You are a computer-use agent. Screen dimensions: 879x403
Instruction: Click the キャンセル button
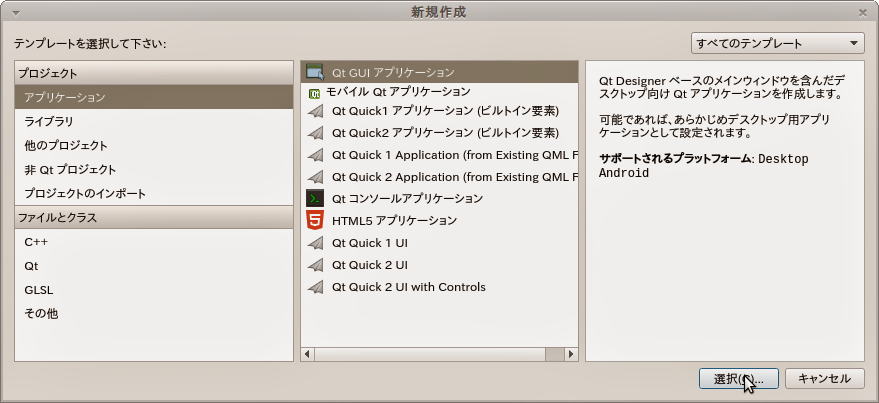coord(824,378)
